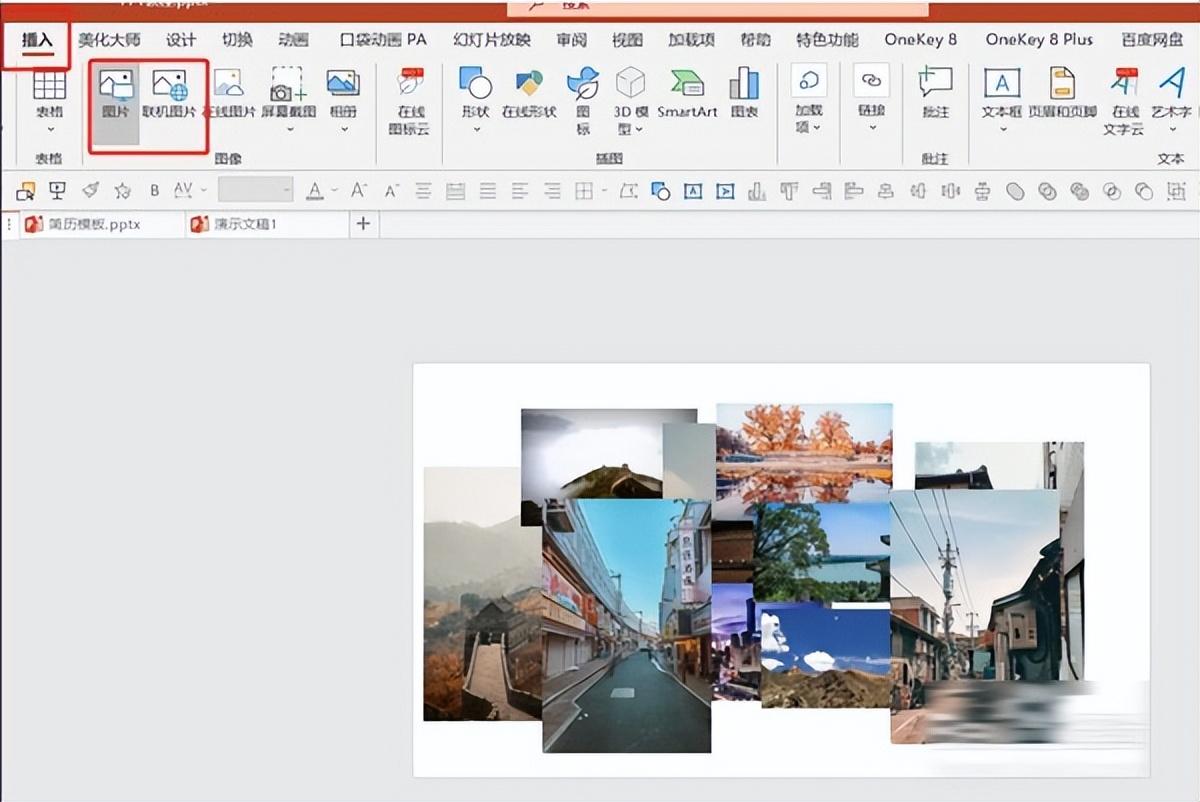Switch to the 设计 Design ribbon tab

181,40
